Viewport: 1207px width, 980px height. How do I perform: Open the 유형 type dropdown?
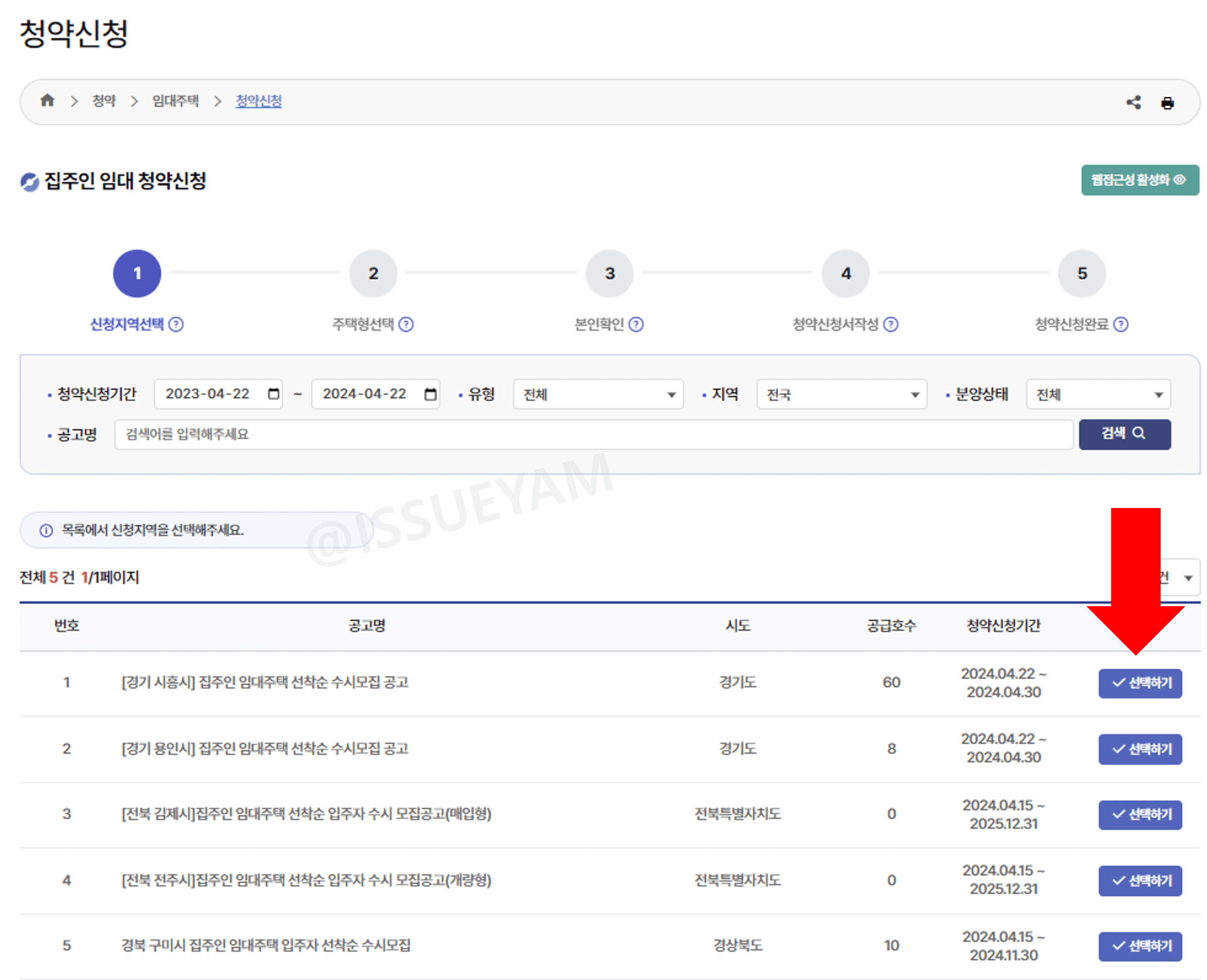click(597, 394)
